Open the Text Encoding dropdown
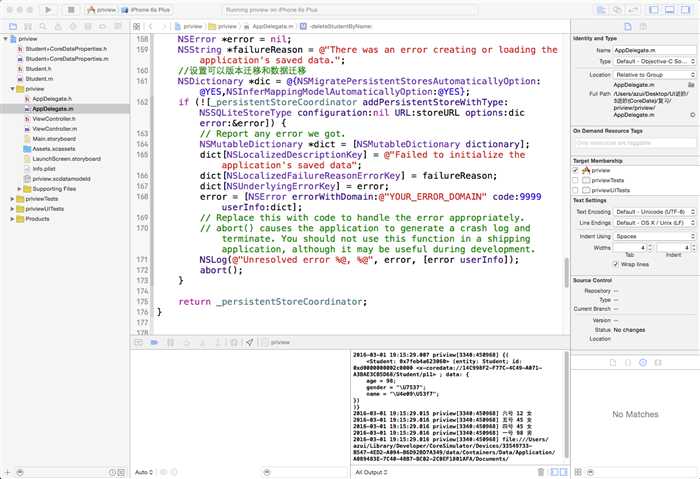 click(654, 212)
